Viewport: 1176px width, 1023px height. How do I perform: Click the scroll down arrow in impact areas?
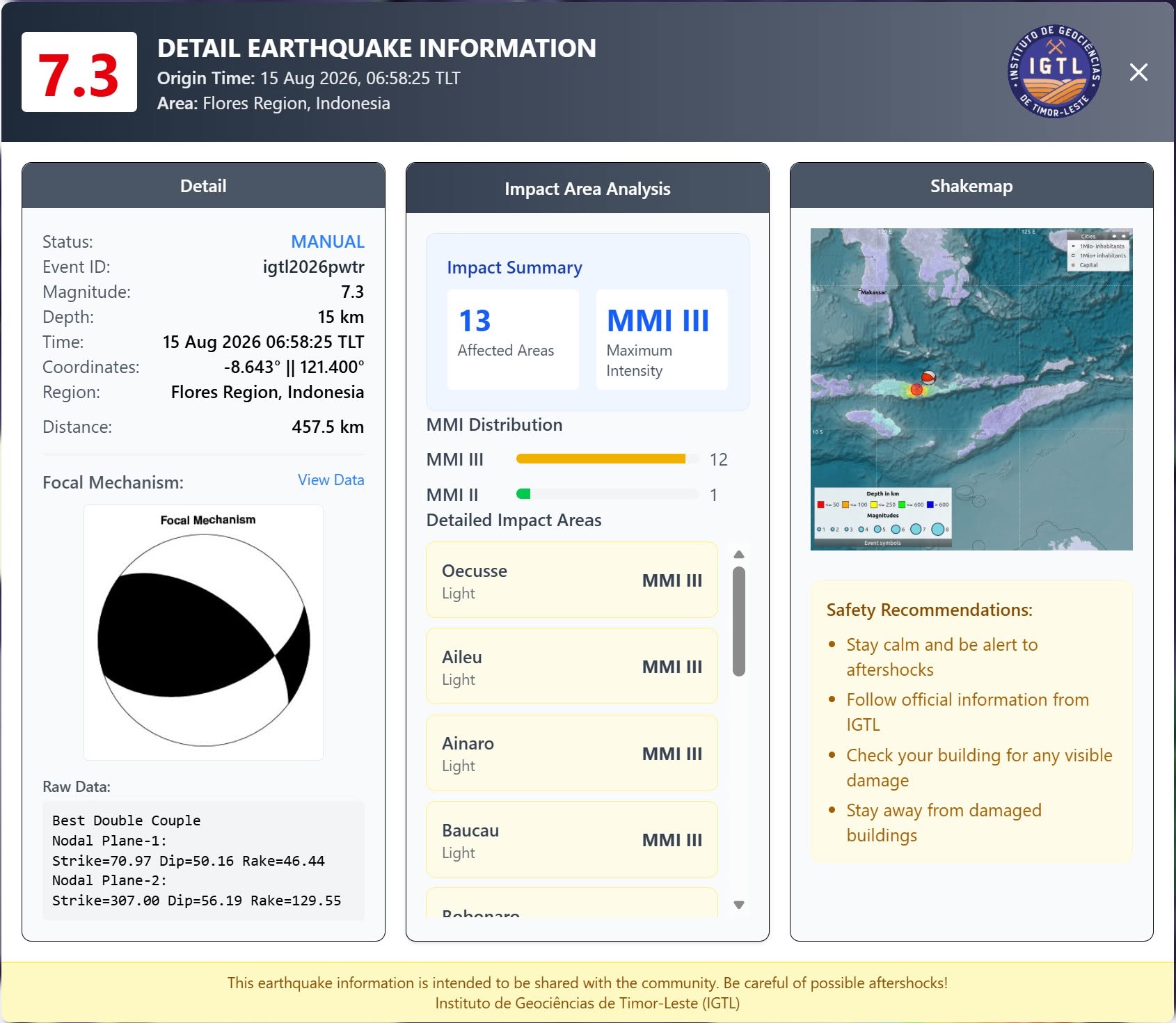point(739,905)
